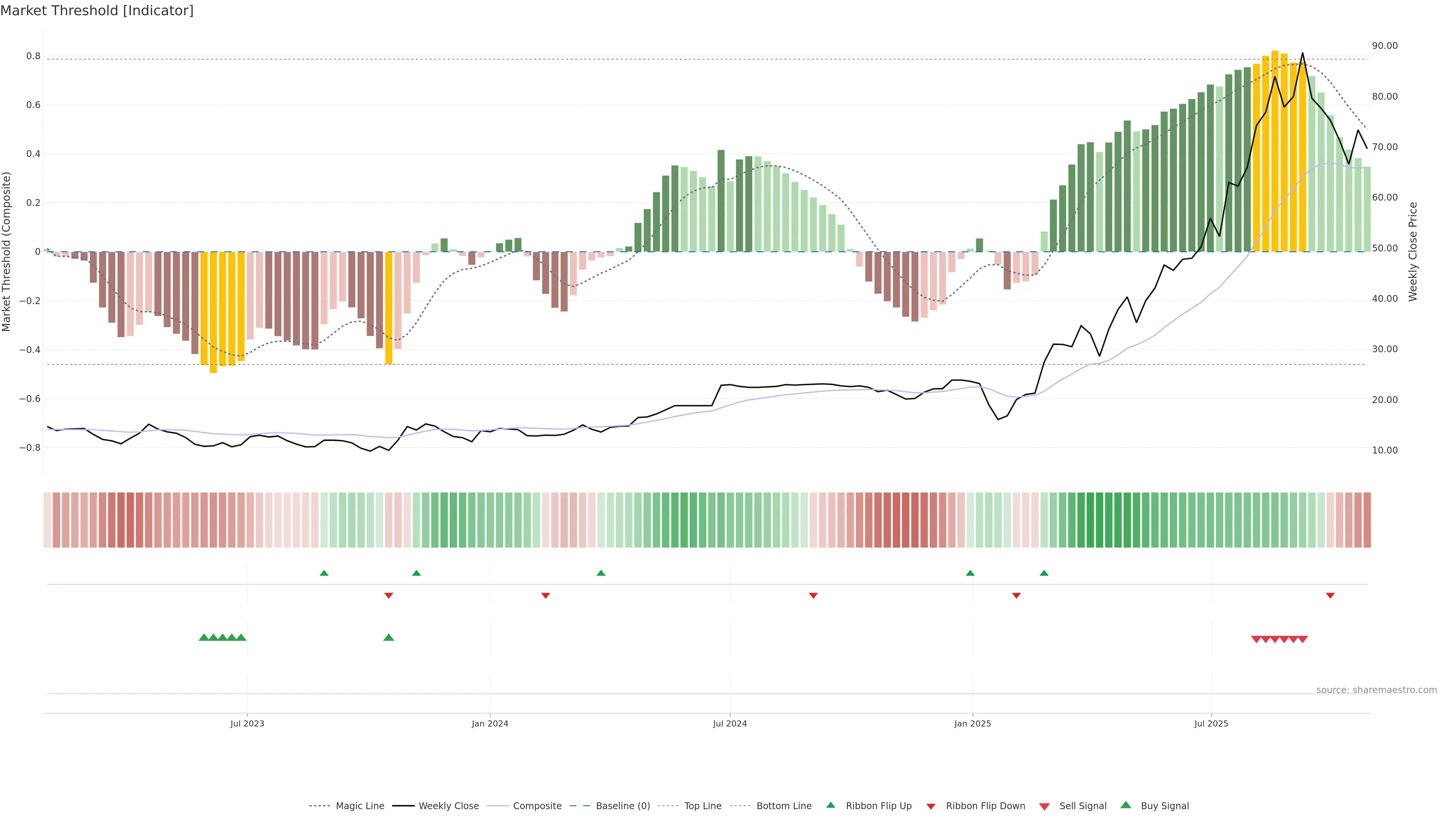This screenshot has width=1456, height=819.
Task: Click the Sell Signal legend triangle icon
Action: pos(1045,806)
